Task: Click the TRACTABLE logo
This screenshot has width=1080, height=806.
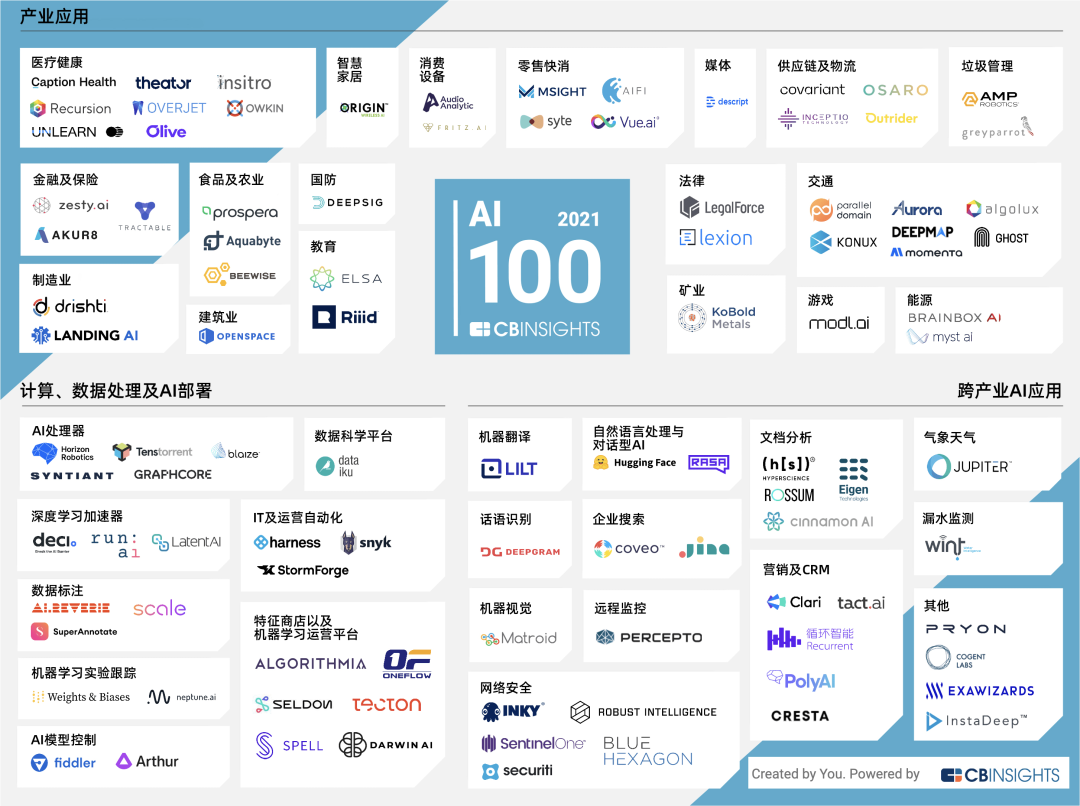Action: pos(145,216)
